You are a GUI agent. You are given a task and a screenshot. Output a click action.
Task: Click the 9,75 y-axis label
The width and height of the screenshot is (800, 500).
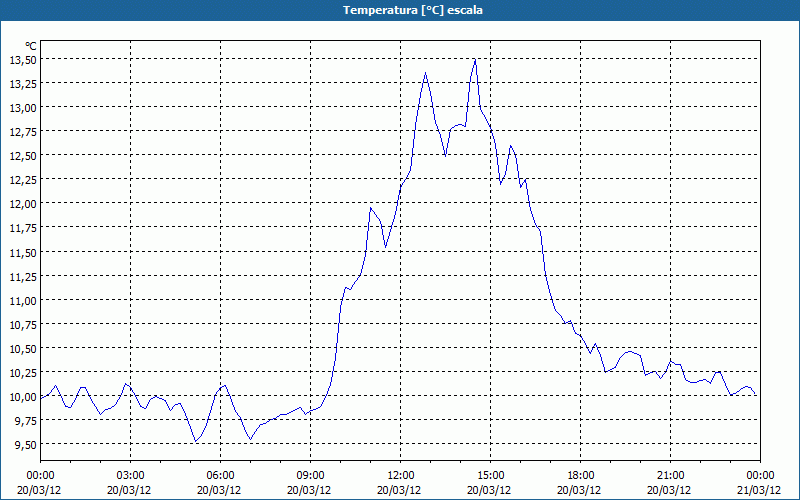tap(26, 421)
